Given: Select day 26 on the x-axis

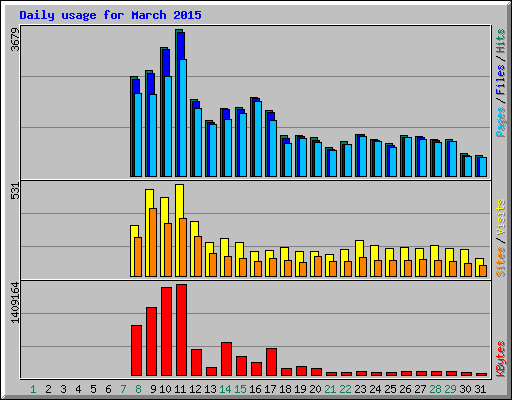Looking at the screenshot, I should pyautogui.click(x=405, y=389).
